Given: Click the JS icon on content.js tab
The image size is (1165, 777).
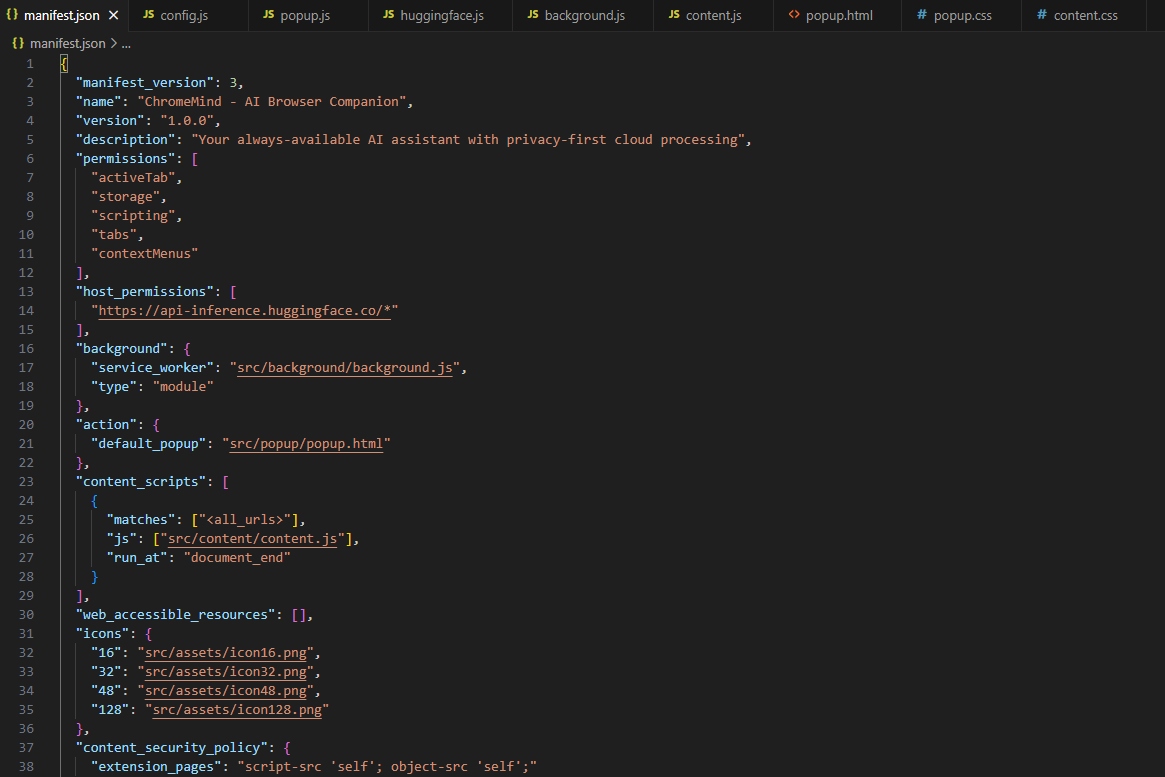Looking at the screenshot, I should click(674, 15).
